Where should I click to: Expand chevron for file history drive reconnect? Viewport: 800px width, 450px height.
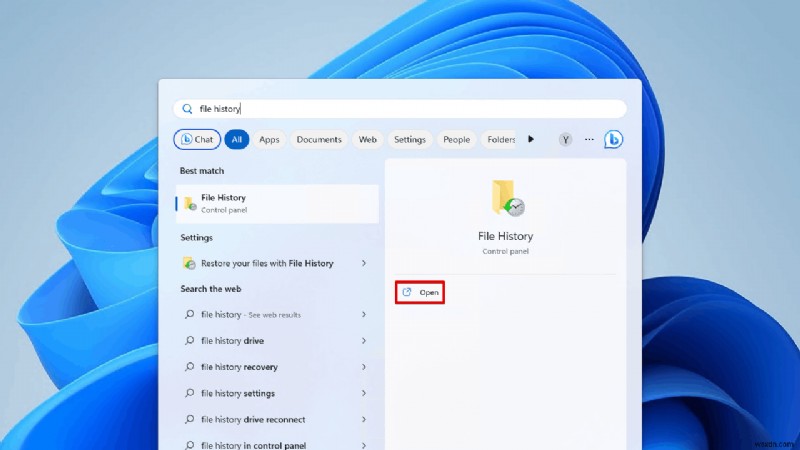tap(364, 419)
